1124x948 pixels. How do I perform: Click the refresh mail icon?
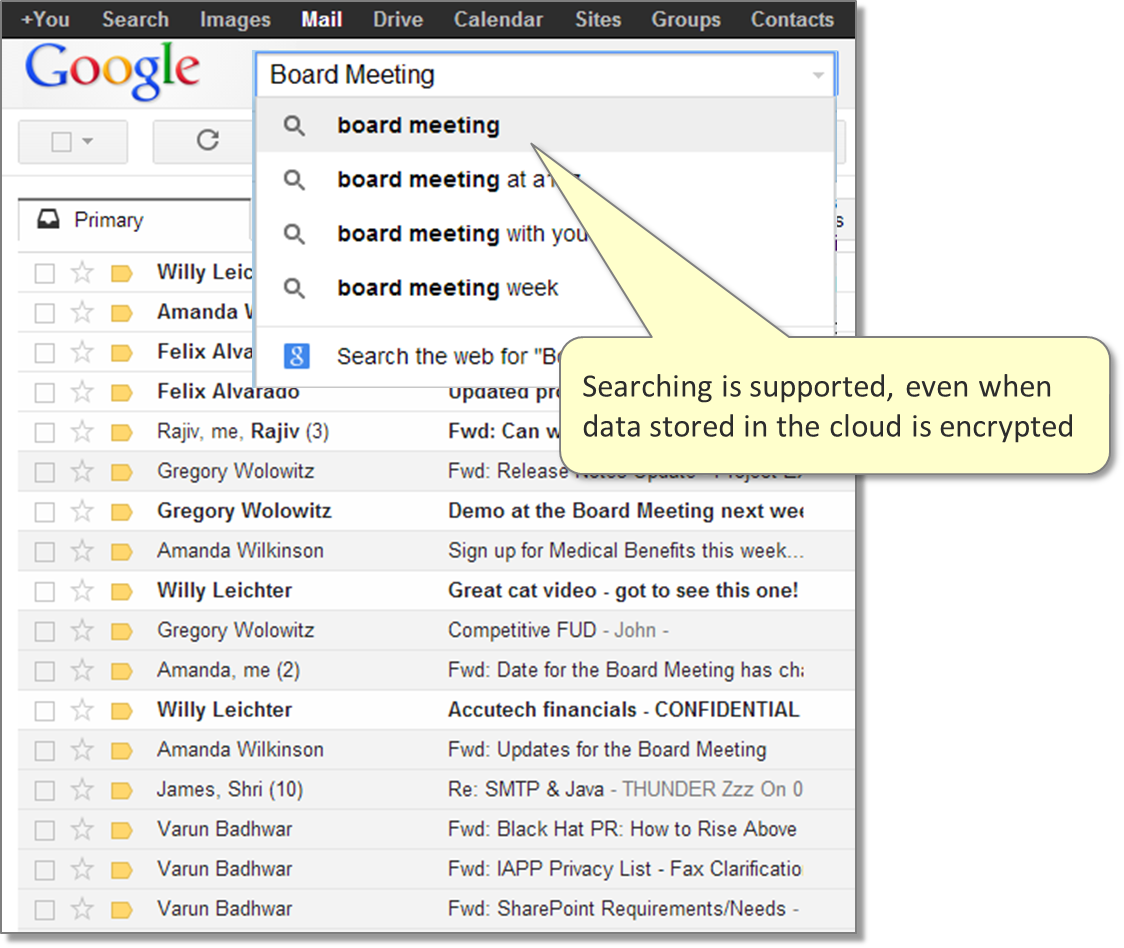[x=207, y=141]
